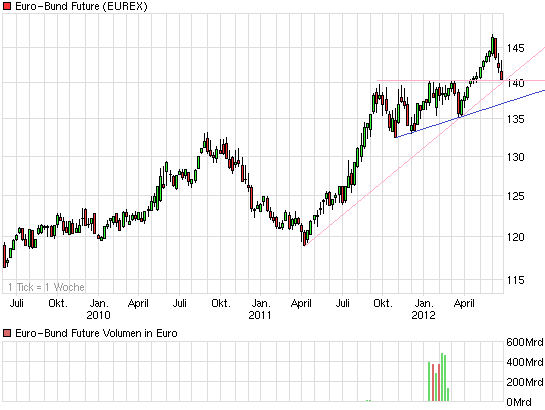545x410 pixels.
Task: Click the 140 price axis label
Action: click(x=515, y=83)
